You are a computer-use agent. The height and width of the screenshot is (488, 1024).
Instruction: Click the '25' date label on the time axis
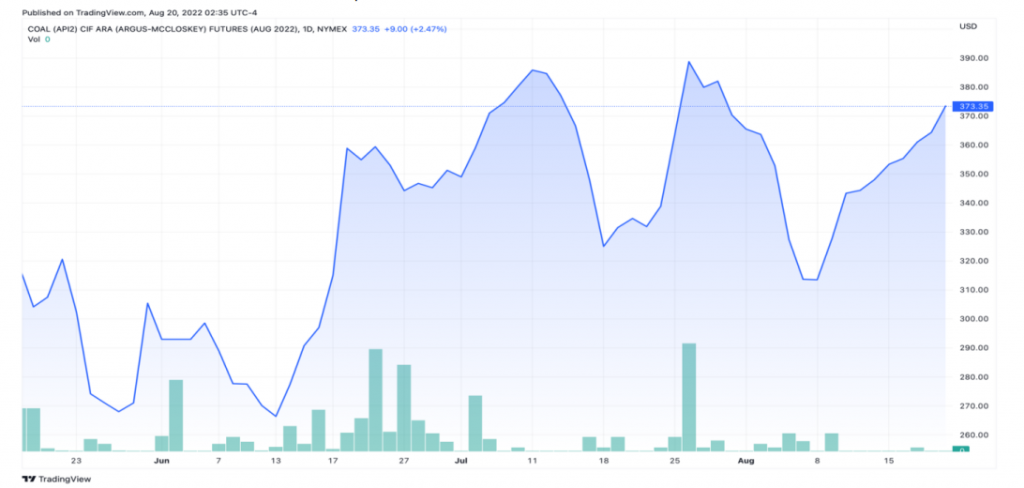(x=675, y=461)
